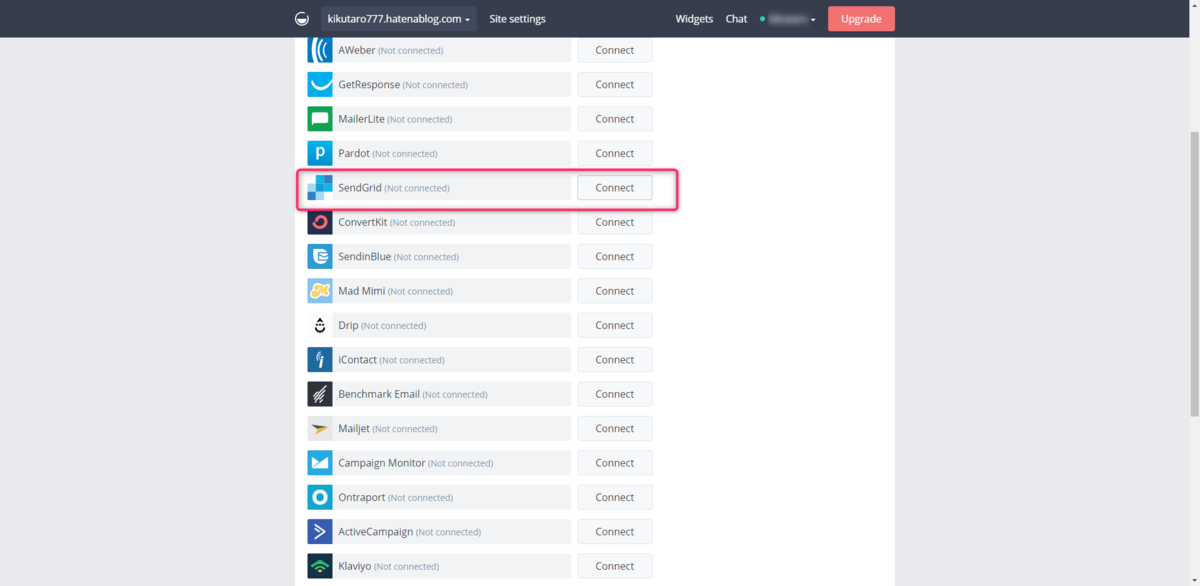Connect the Pardot integration

[x=615, y=153]
